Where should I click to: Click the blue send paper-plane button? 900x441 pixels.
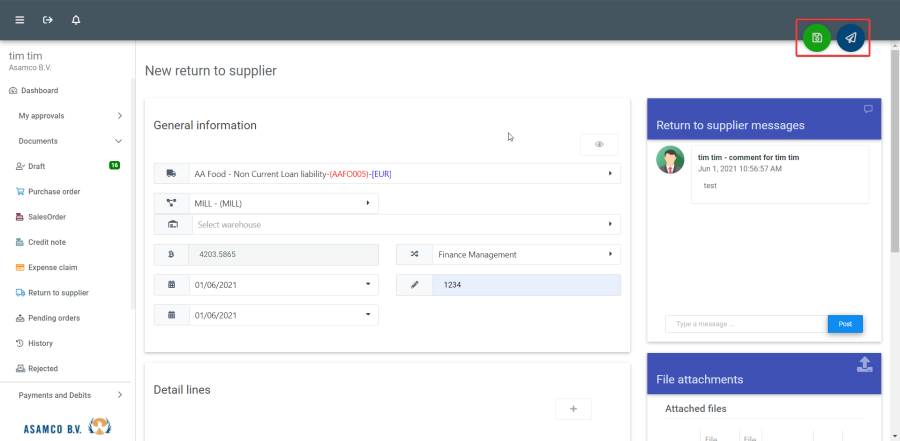click(x=851, y=38)
